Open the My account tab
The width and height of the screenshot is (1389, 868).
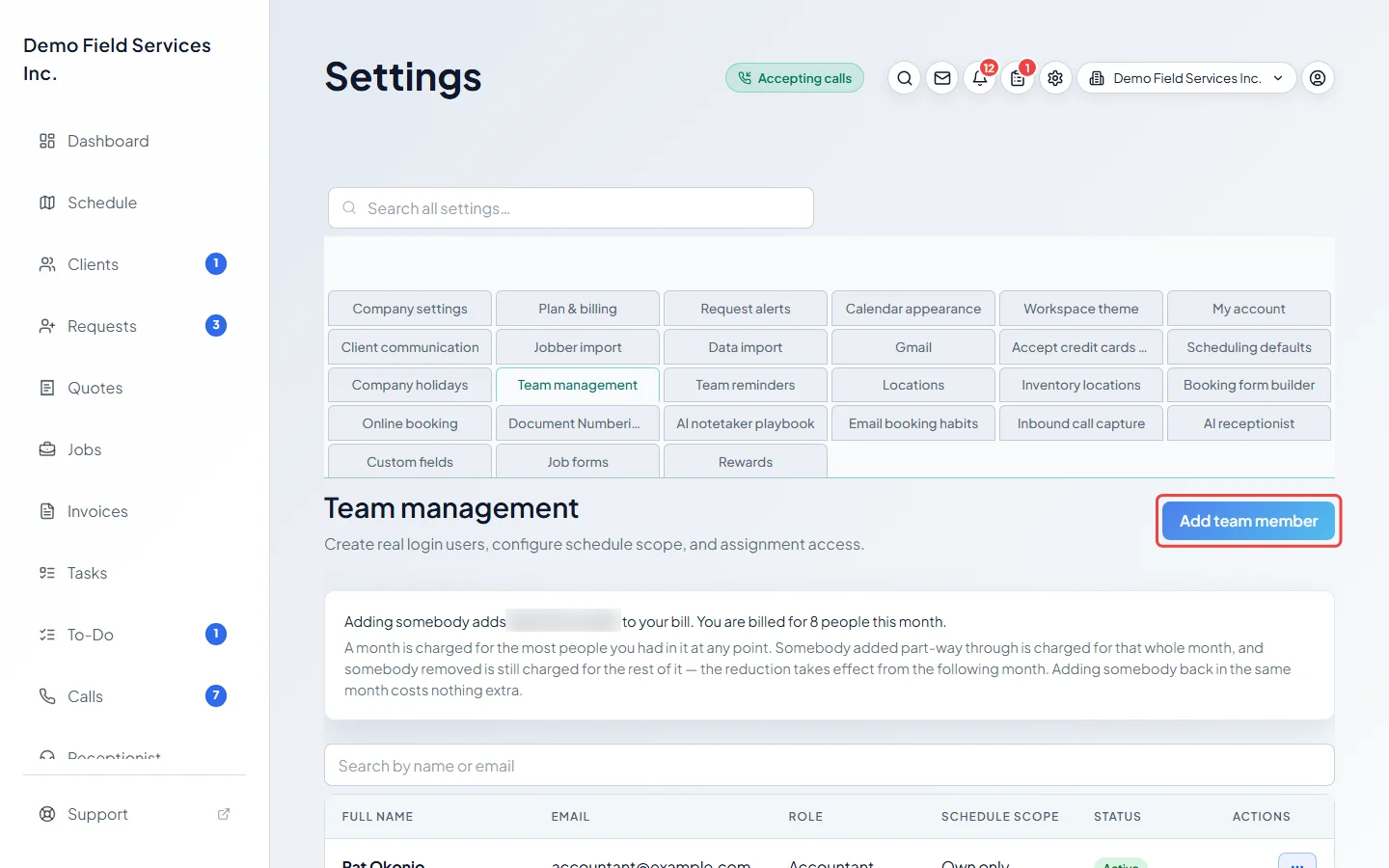point(1249,309)
